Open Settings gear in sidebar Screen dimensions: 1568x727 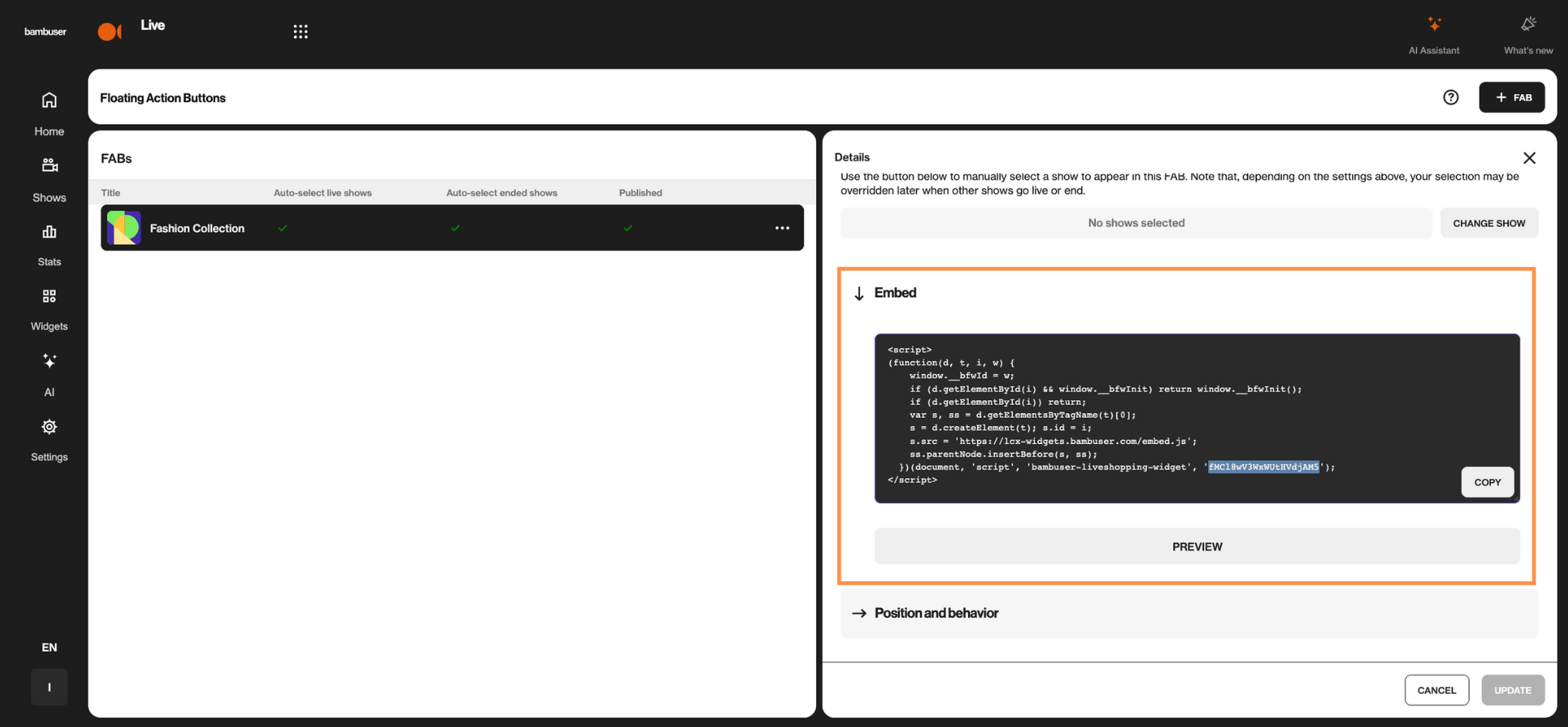tap(49, 426)
